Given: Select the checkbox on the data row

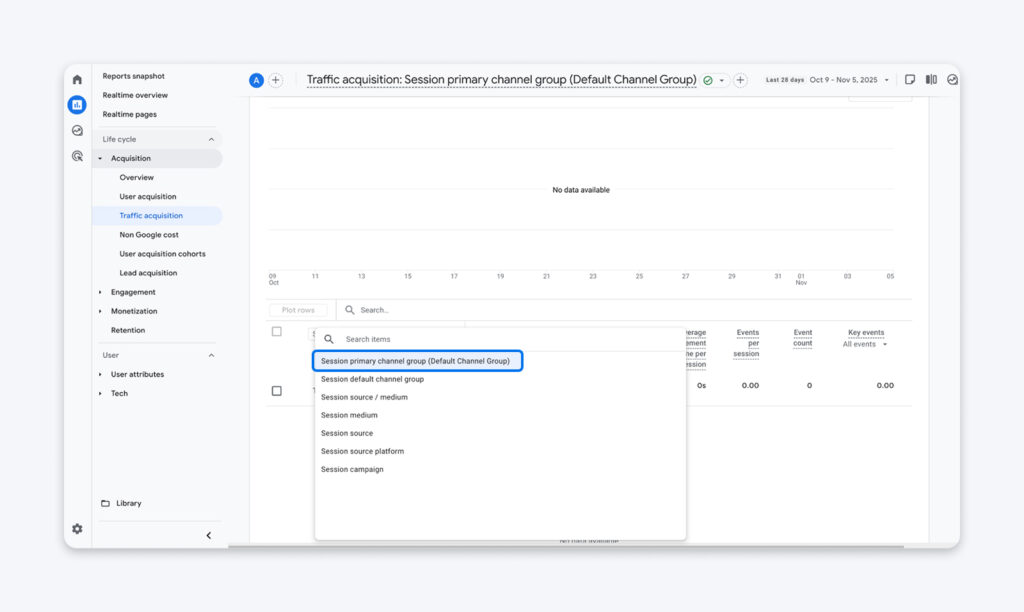Looking at the screenshot, I should [x=277, y=391].
